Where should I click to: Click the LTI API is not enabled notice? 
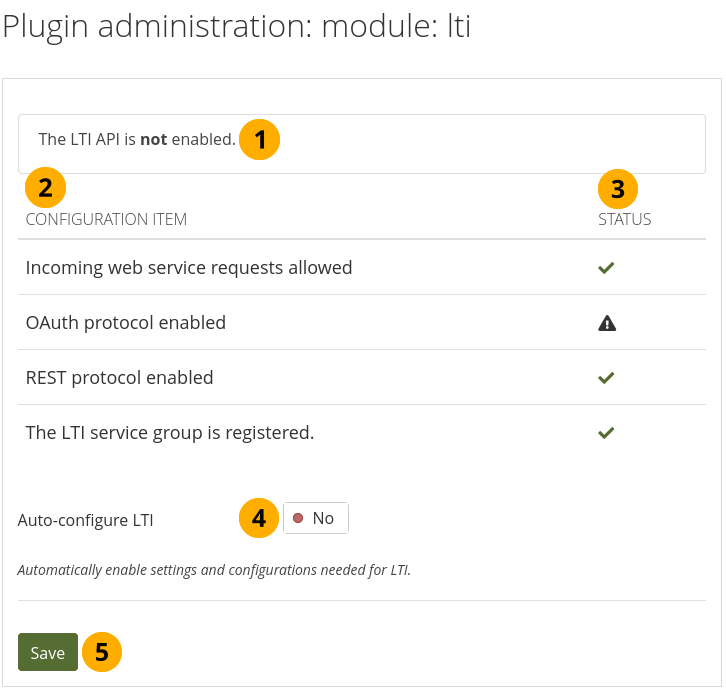(136, 140)
